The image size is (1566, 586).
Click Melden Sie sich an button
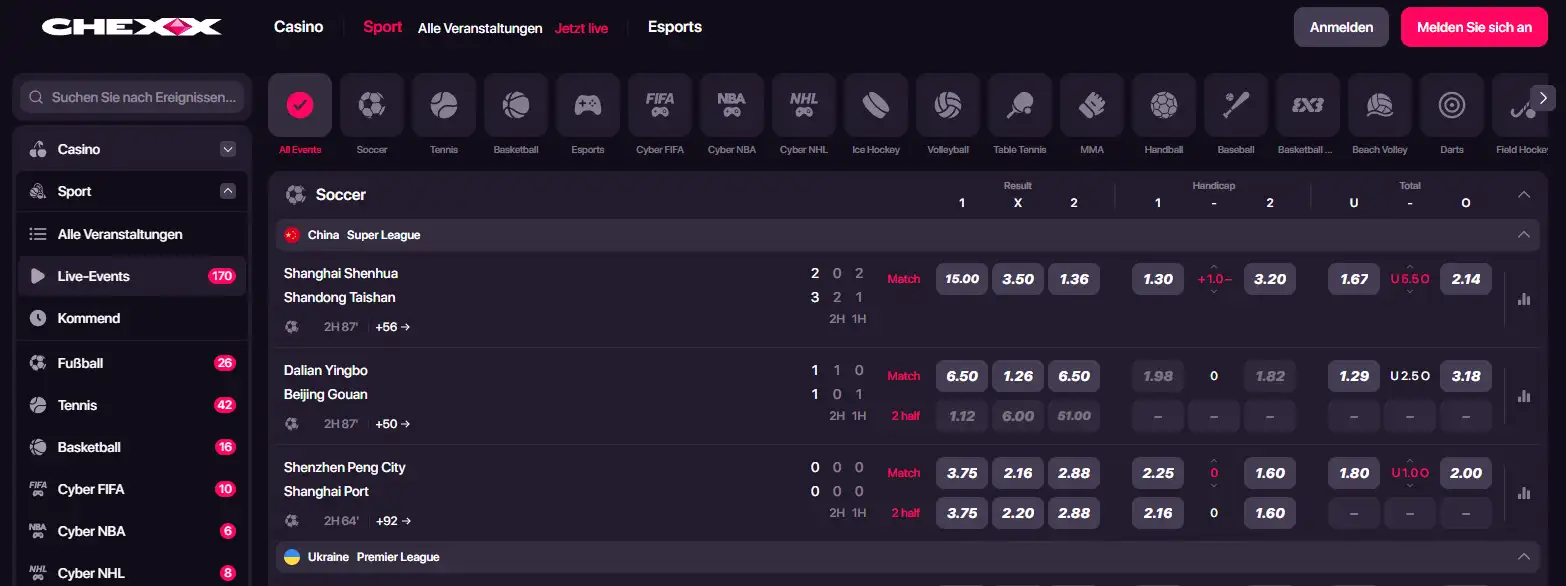click(x=1474, y=27)
